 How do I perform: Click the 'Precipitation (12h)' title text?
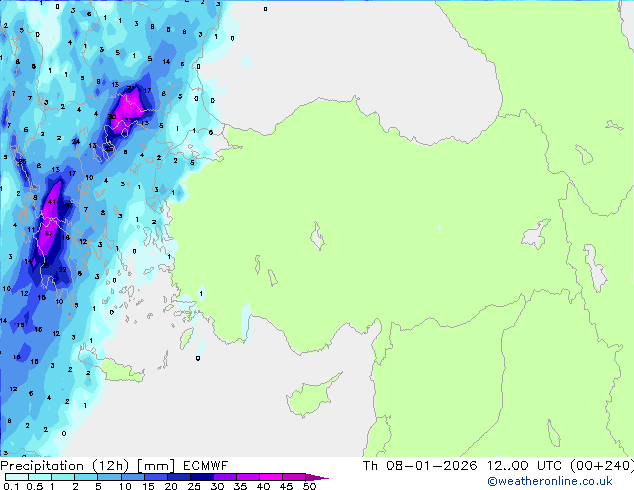65,466
